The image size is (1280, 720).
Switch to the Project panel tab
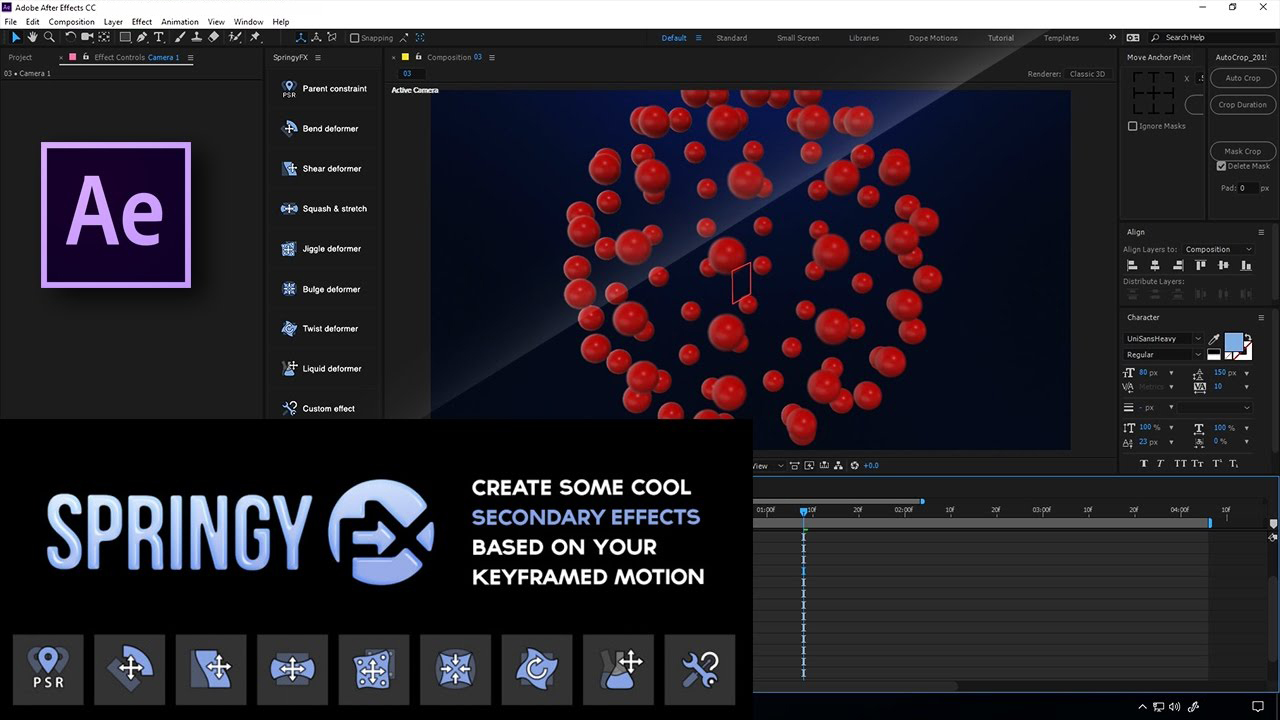tap(20, 57)
